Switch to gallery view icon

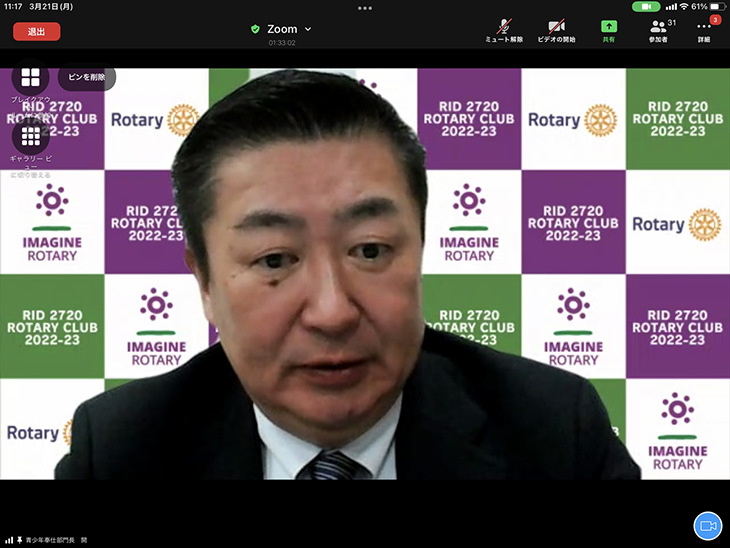[x=31, y=136]
